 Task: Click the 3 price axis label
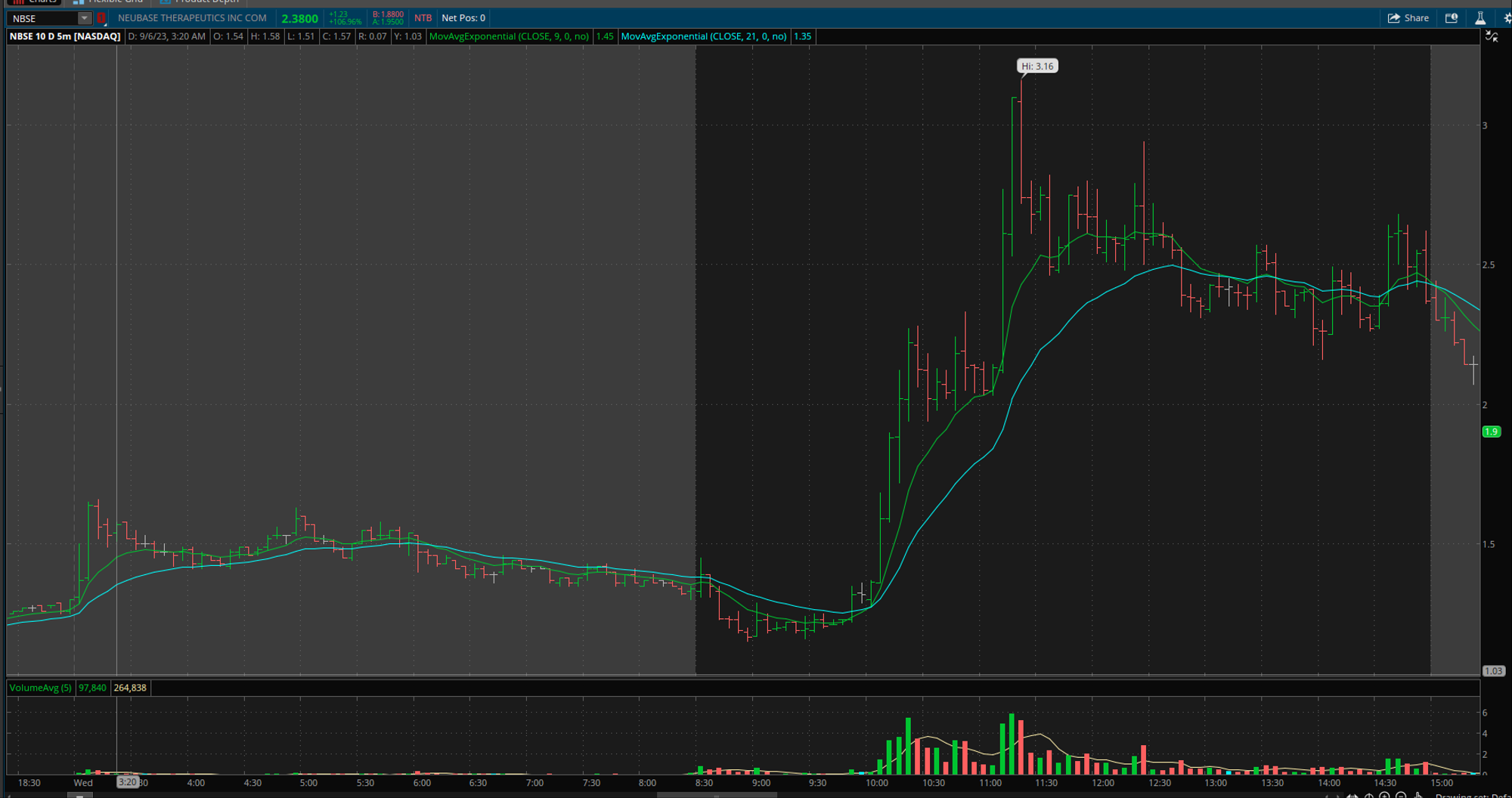[x=1485, y=125]
